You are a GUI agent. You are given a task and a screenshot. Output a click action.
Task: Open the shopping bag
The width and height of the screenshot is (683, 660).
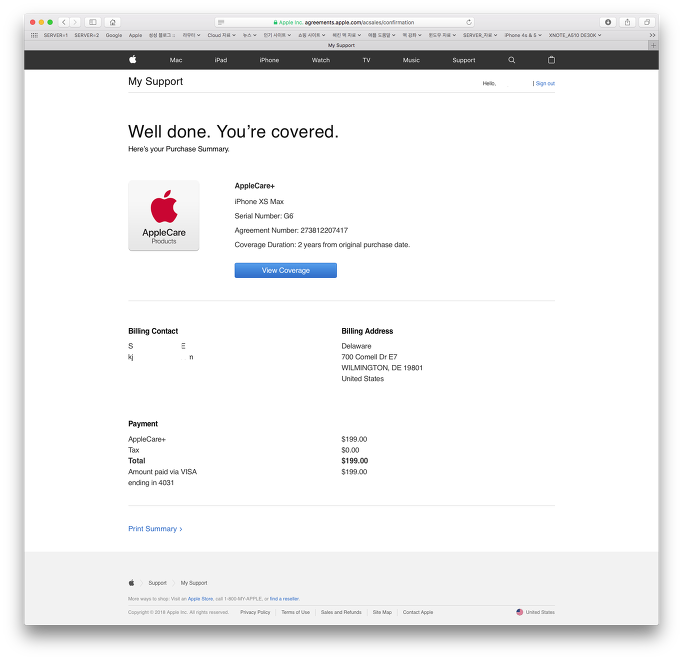coord(551,60)
